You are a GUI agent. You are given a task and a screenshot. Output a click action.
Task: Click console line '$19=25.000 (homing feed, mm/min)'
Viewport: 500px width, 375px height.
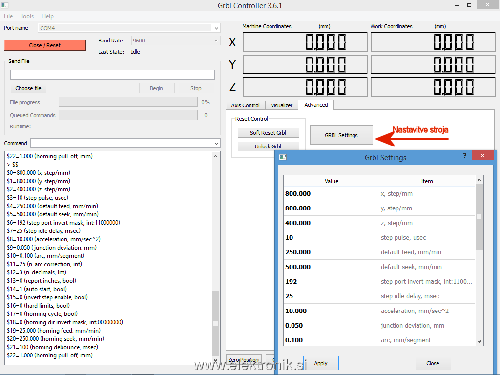click(x=53, y=331)
